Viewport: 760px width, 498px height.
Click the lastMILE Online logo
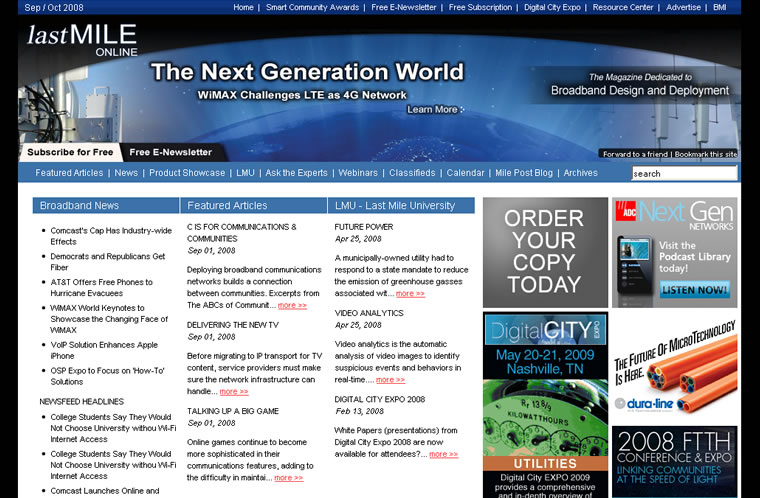(82, 40)
